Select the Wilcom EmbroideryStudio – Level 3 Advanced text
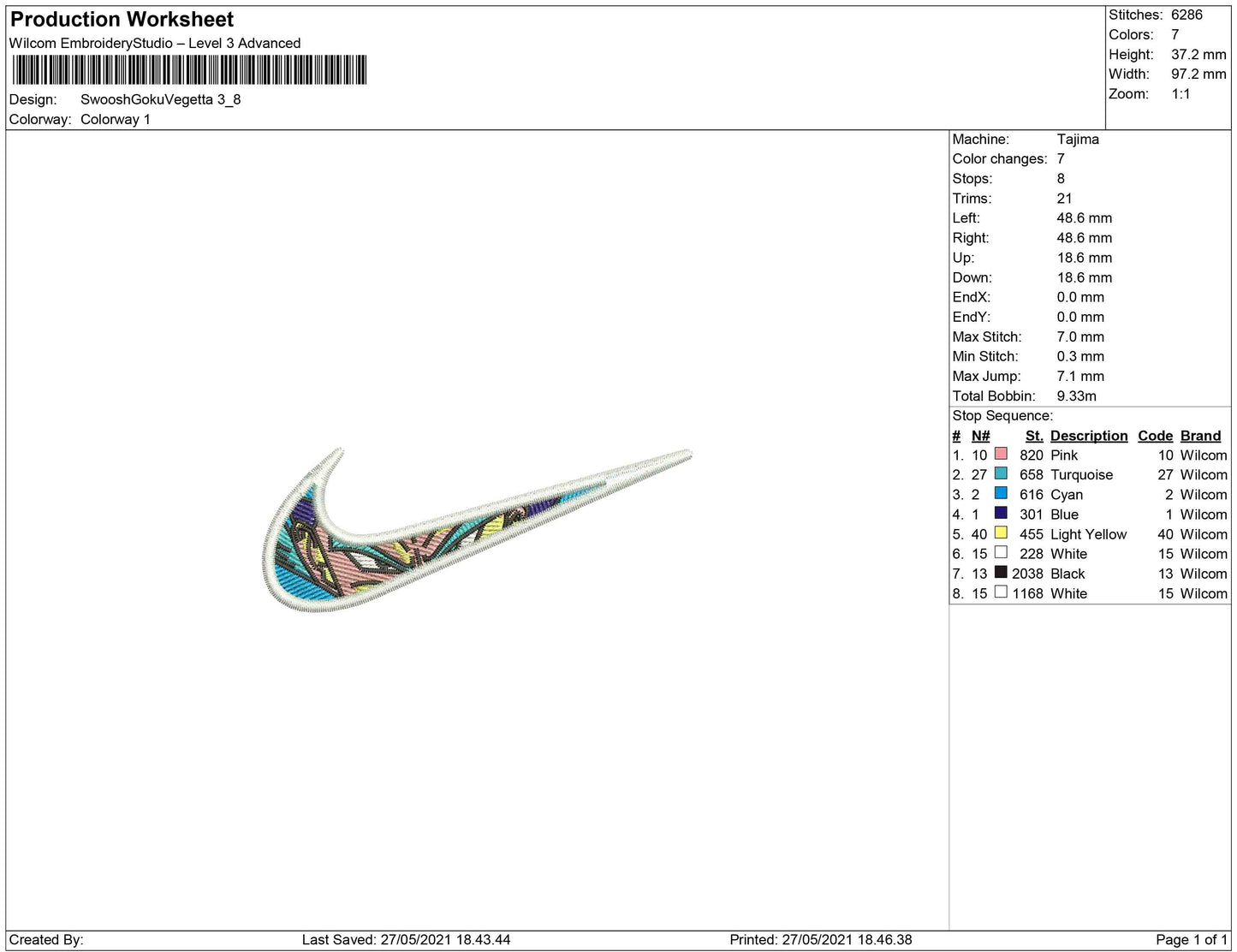 click(155, 44)
